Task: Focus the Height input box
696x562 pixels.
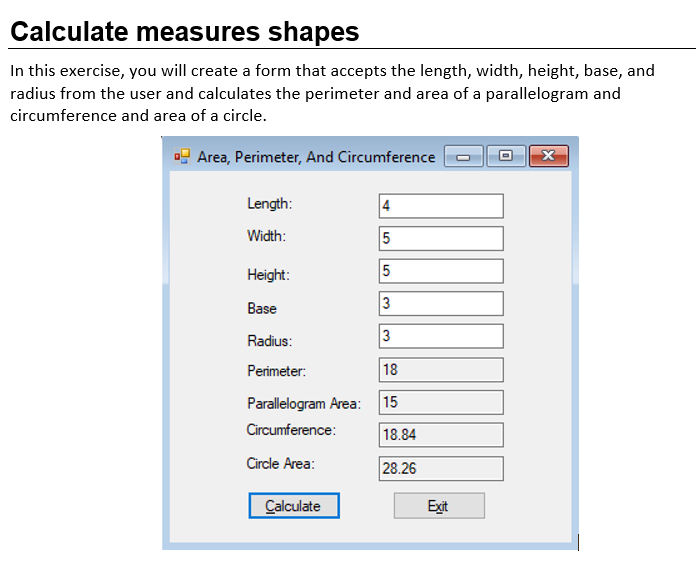Action: coord(440,271)
